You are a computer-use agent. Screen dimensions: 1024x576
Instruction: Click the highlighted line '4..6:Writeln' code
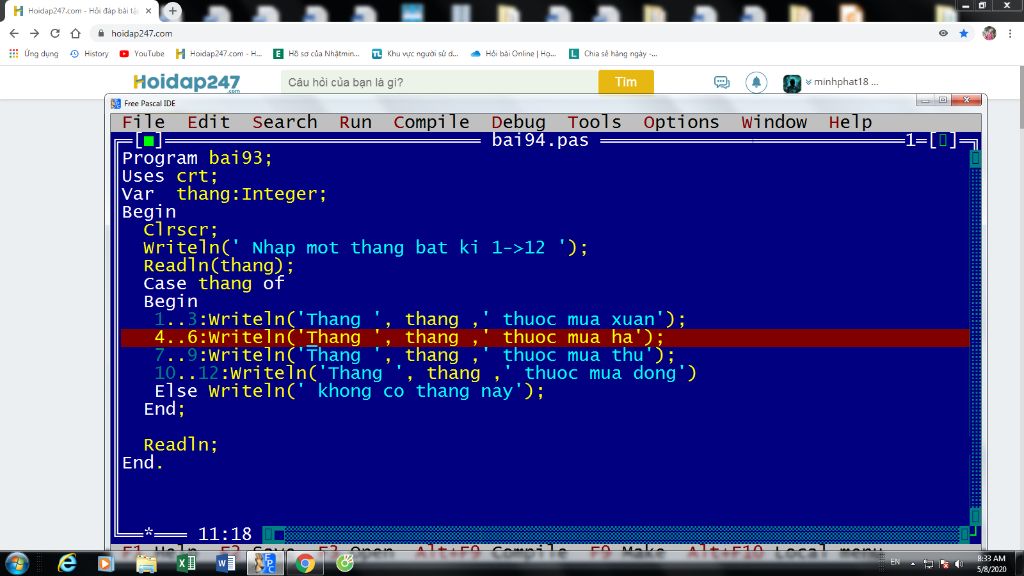coord(409,338)
